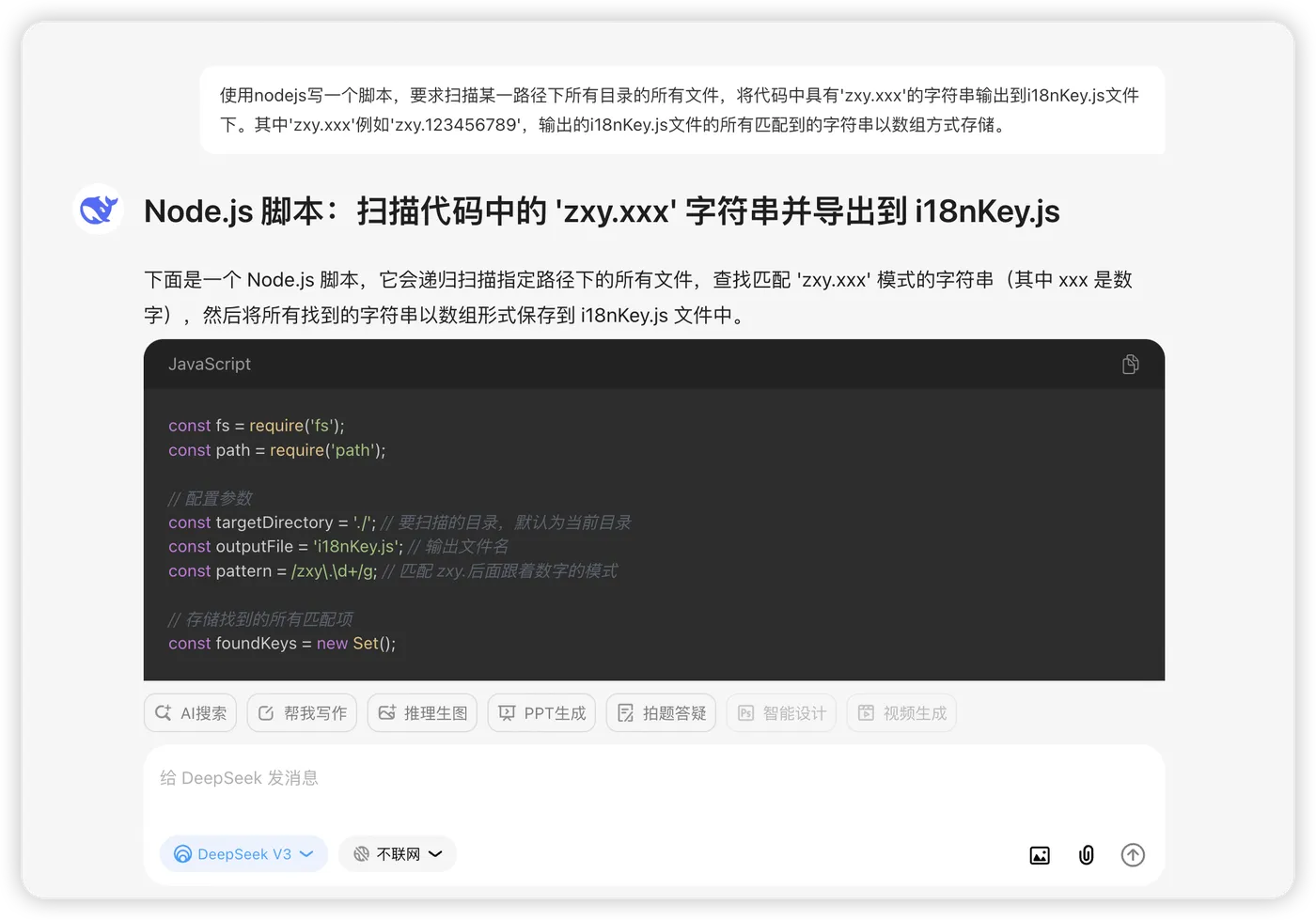Click the const foundKeys line
Image resolution: width=1316 pixels, height=920 pixels.
(x=282, y=644)
